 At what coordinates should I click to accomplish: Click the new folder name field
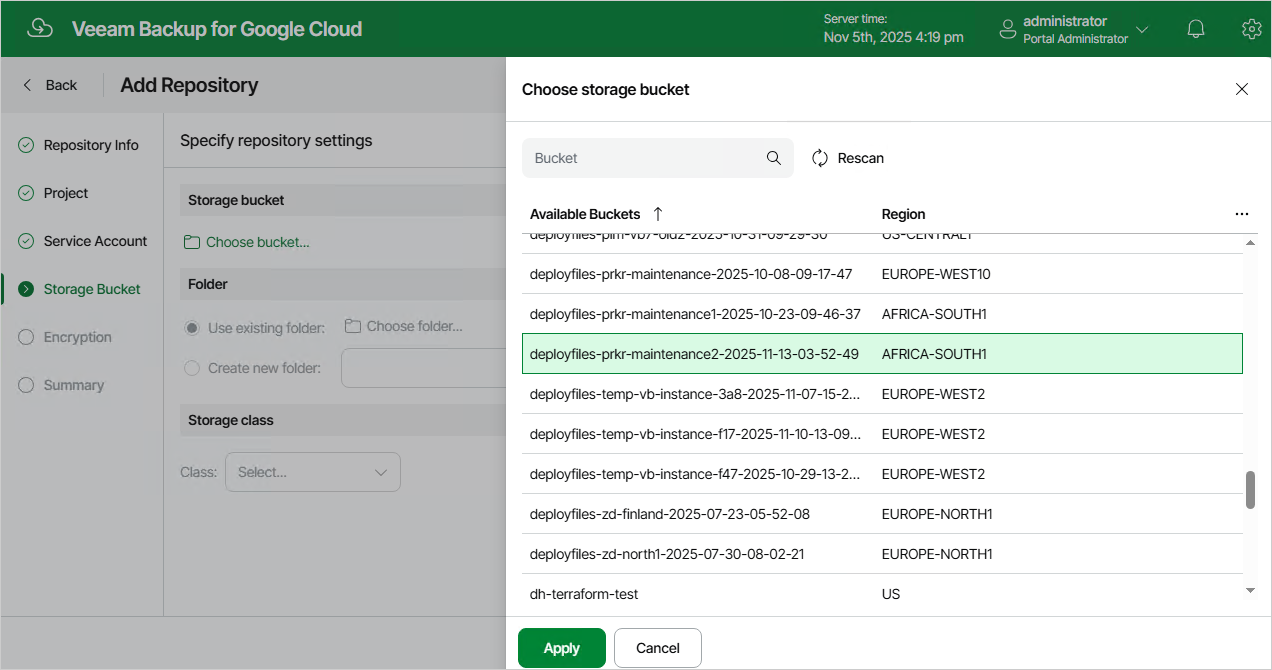(423, 368)
